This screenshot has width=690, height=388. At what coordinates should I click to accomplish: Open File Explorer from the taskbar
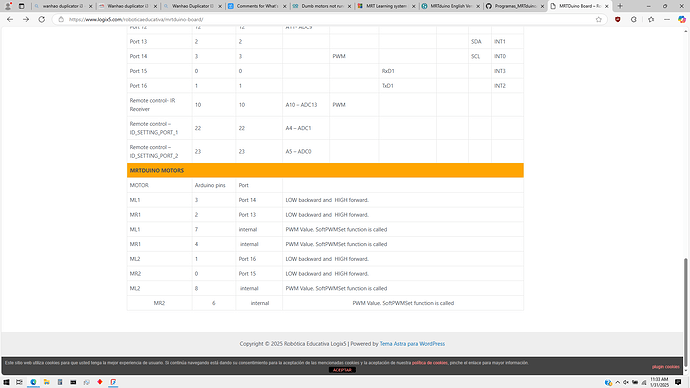click(x=46, y=382)
